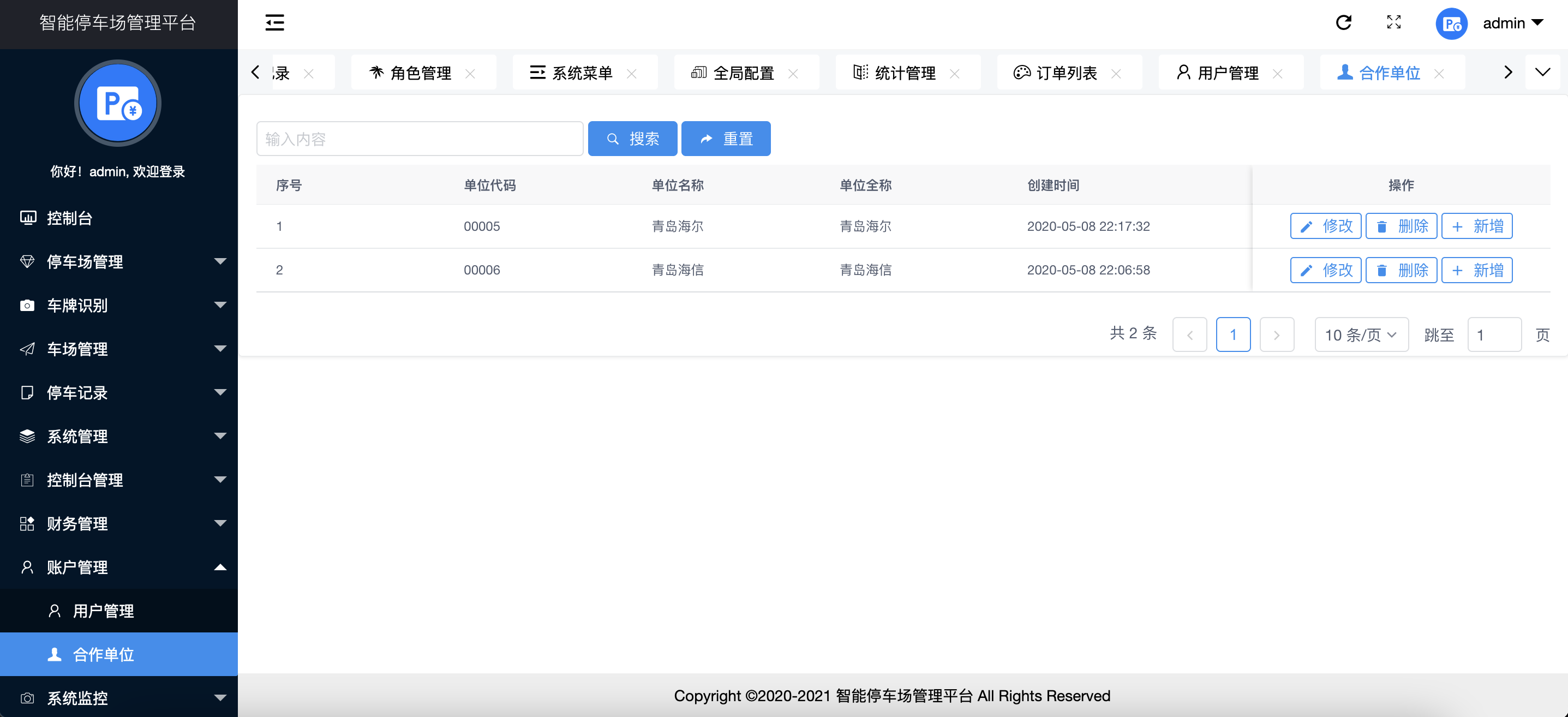The width and height of the screenshot is (1568, 717).
Task: Close the 全局配置 tab
Action: pos(793,74)
